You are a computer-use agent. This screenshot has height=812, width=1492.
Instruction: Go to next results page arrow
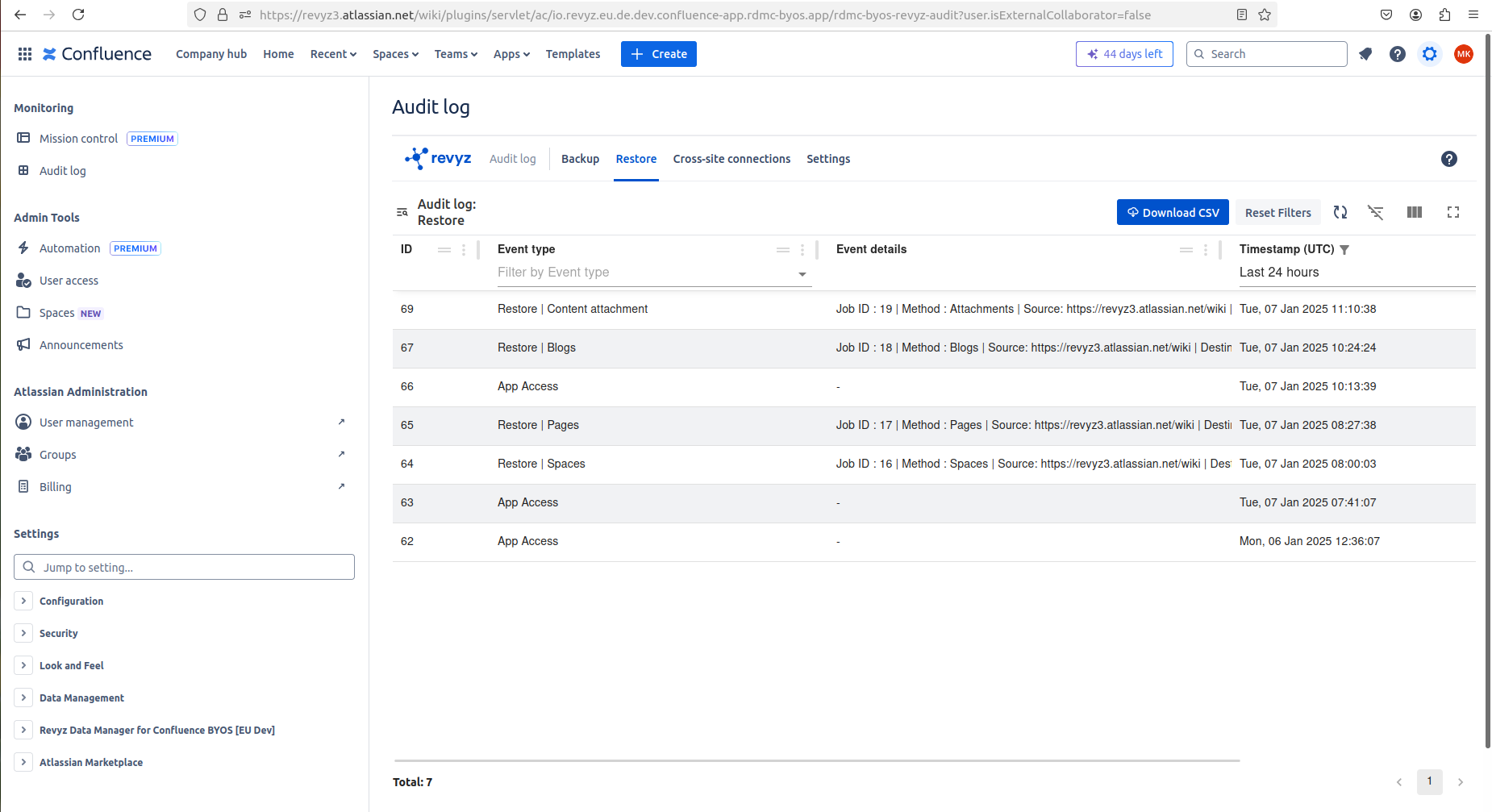[x=1461, y=782]
